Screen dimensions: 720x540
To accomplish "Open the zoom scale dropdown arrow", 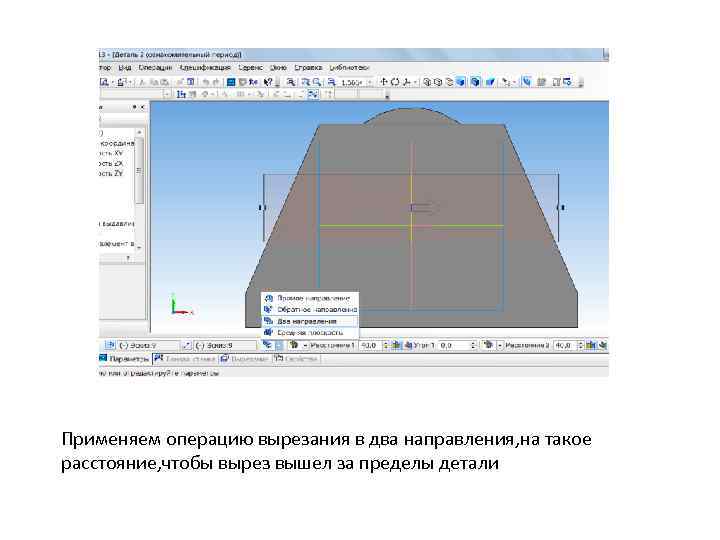I will [x=370, y=82].
